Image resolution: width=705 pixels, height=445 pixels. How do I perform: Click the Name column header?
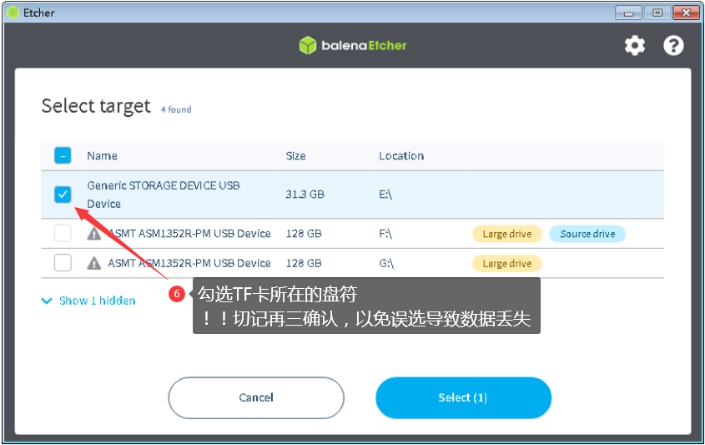[x=102, y=156]
